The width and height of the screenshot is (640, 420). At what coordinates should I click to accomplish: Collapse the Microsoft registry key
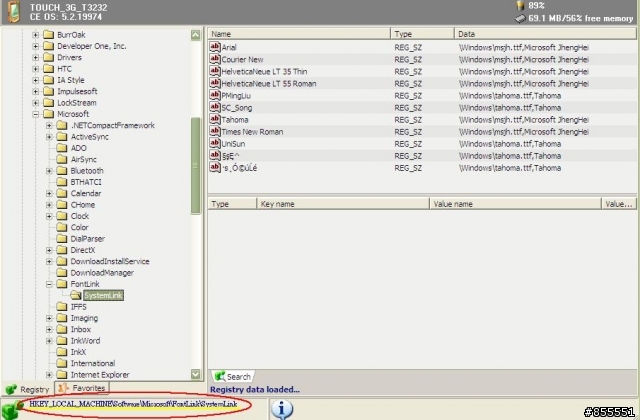coord(36,114)
